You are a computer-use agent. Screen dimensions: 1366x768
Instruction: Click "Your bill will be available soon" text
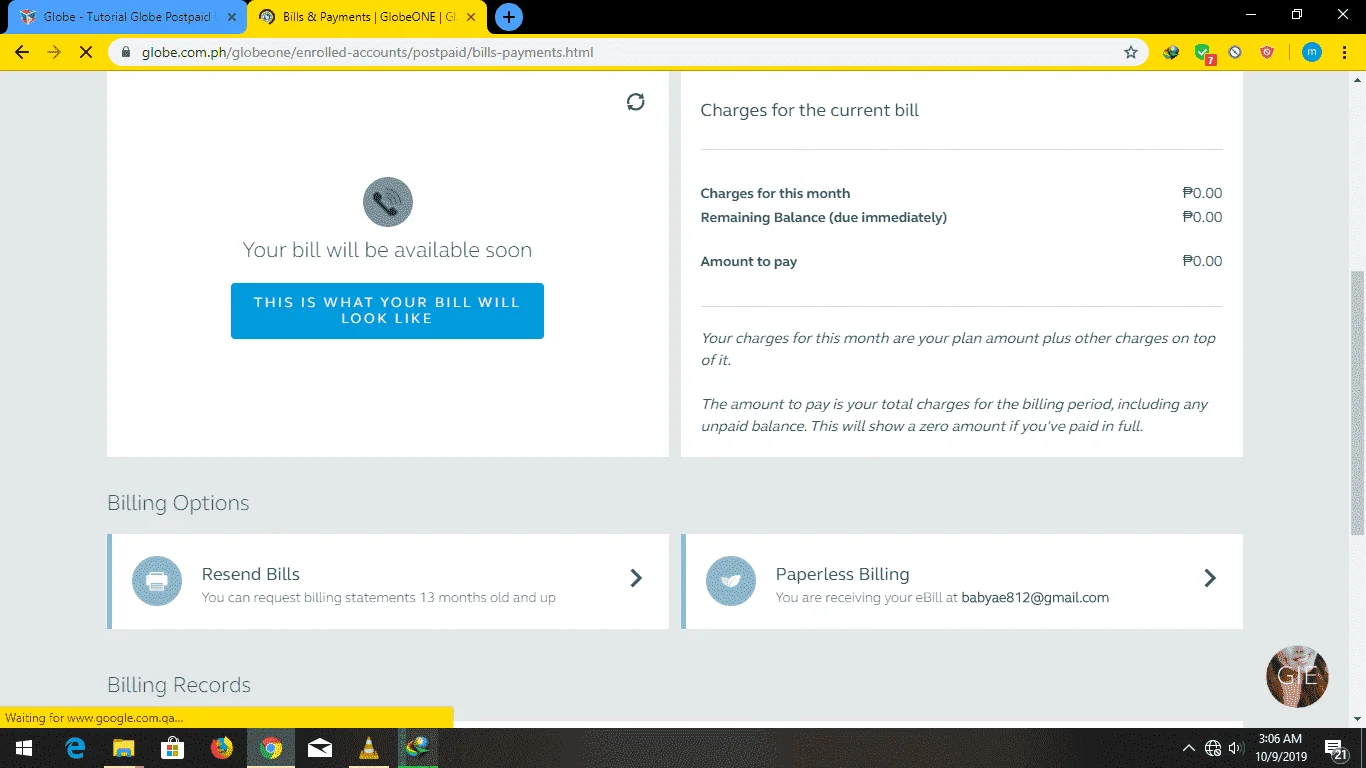coord(387,250)
